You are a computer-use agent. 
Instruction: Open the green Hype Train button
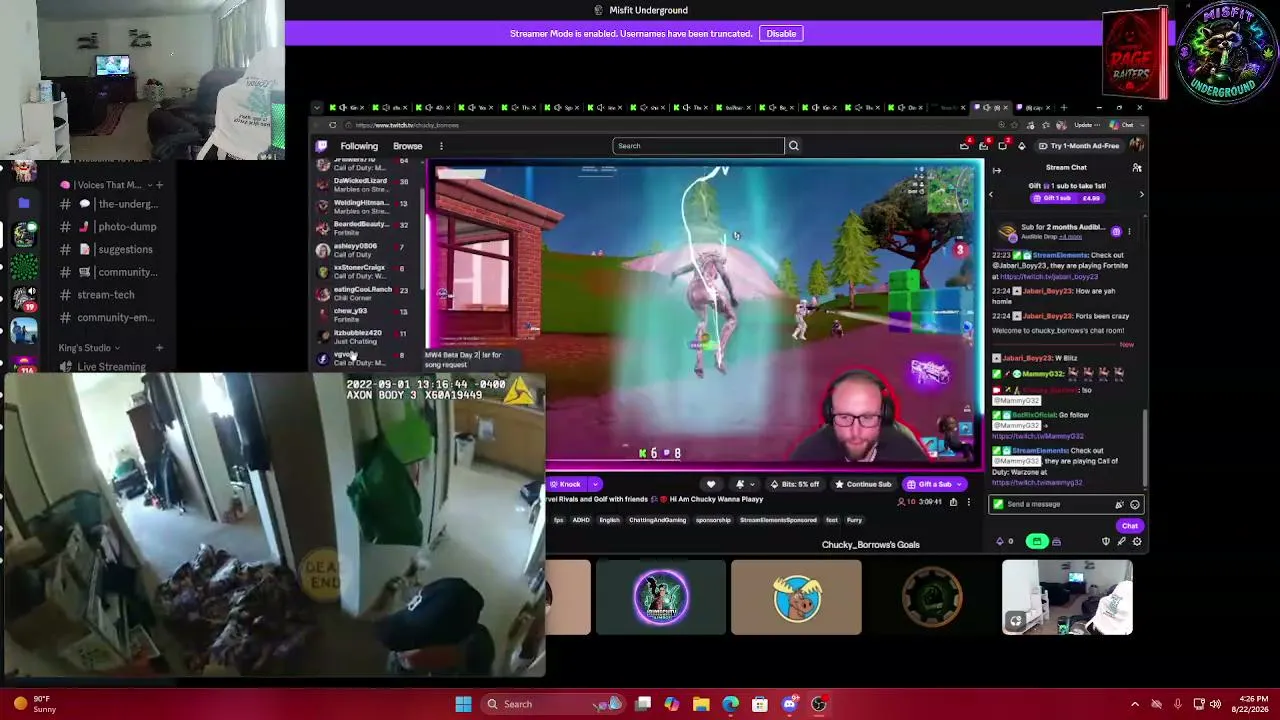1037,542
